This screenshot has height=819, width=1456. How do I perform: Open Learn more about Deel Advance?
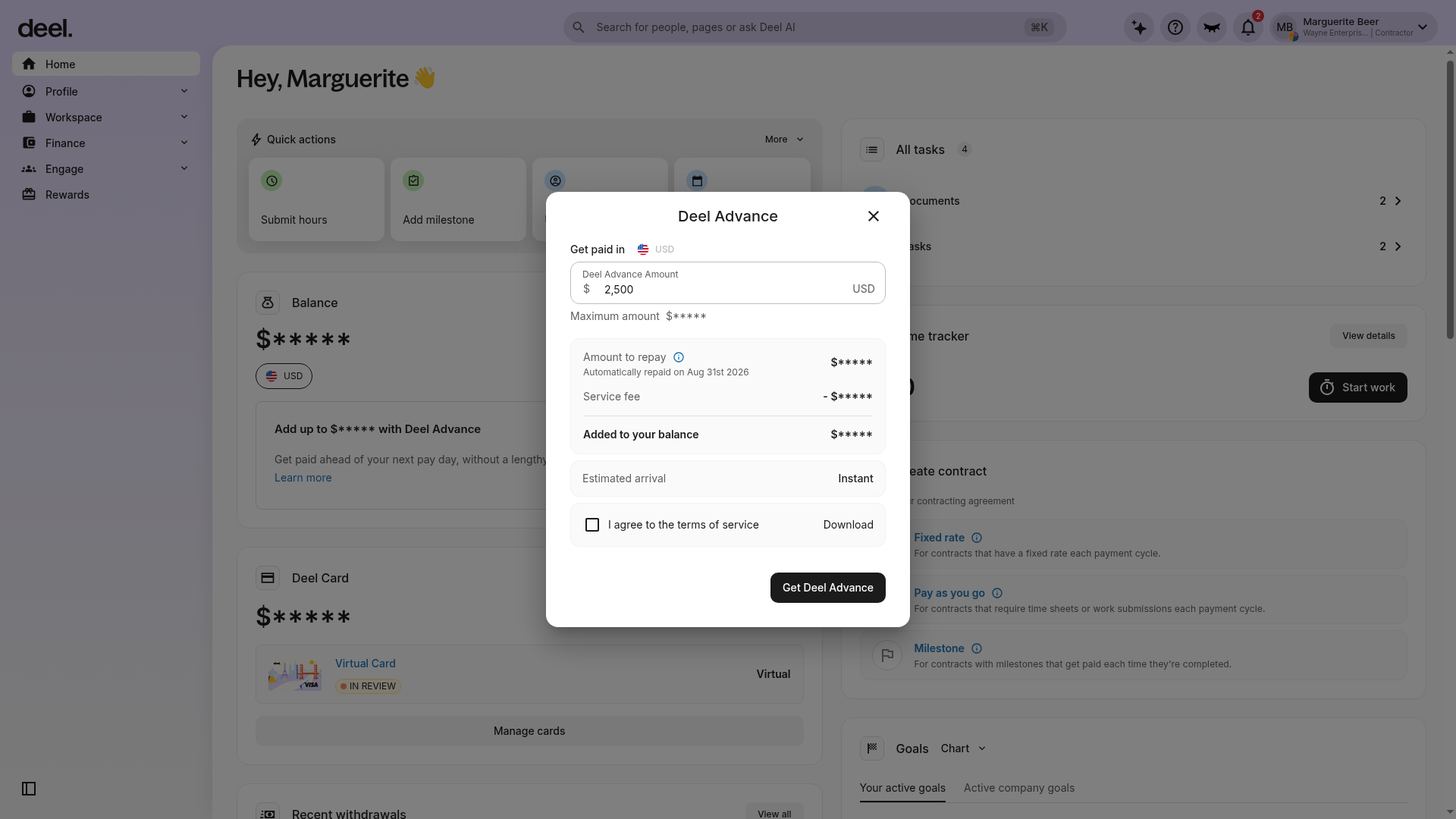303,478
